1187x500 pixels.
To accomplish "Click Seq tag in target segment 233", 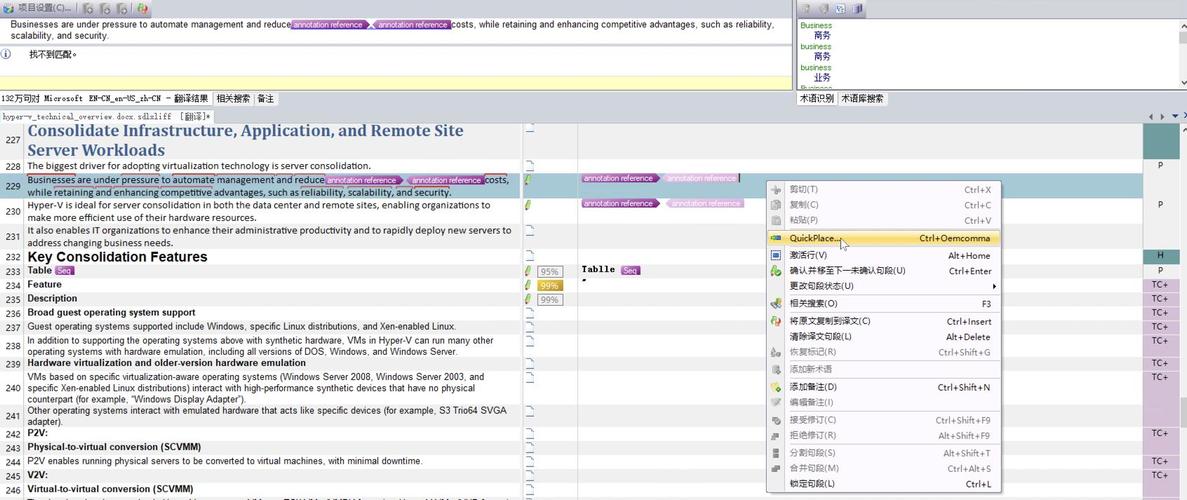I will pyautogui.click(x=631, y=270).
